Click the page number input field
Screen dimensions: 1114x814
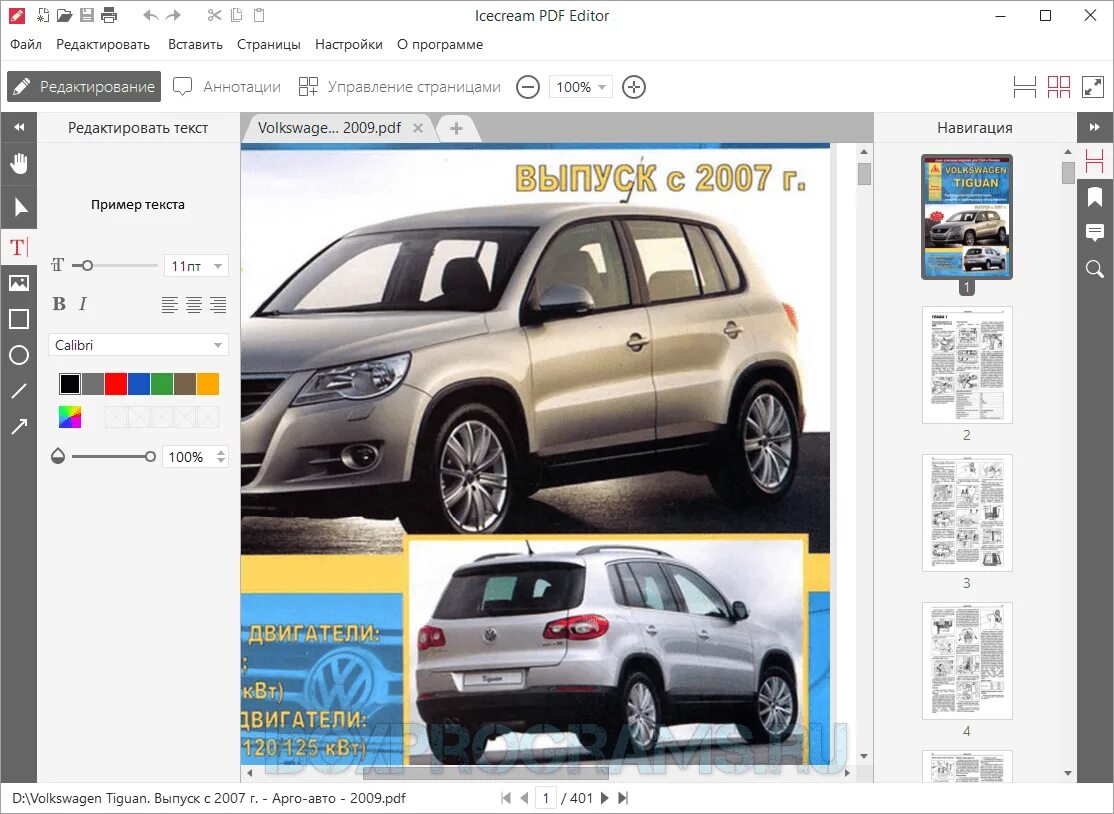[546, 798]
